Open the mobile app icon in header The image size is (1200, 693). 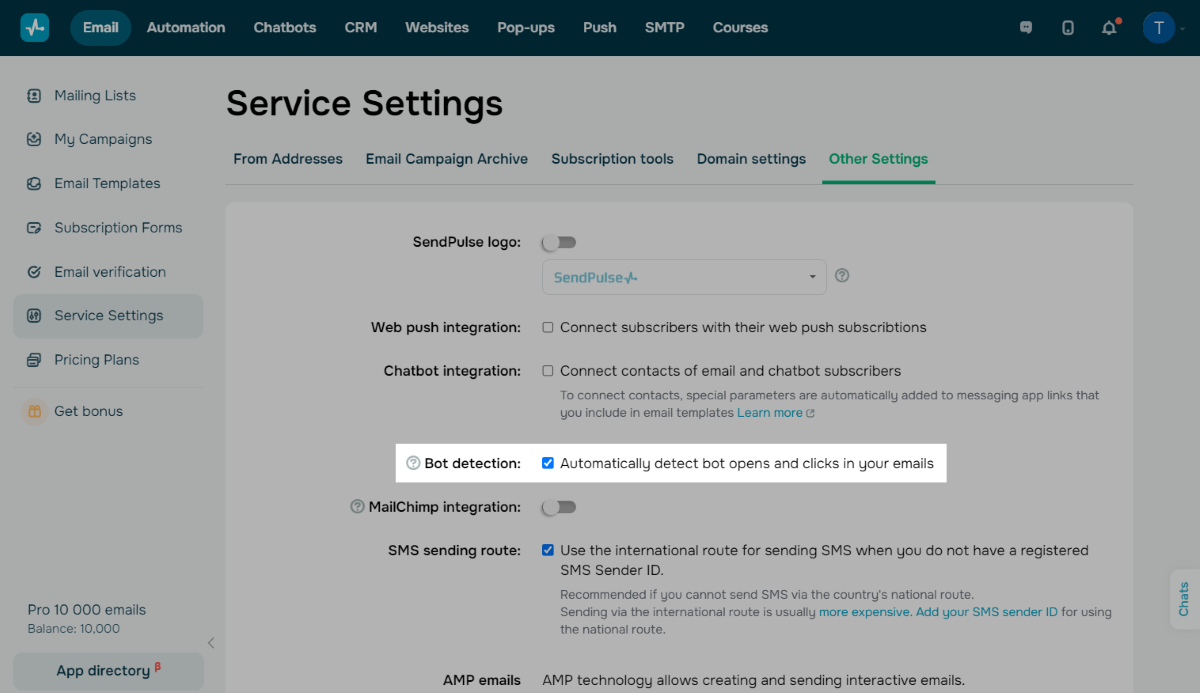[x=1067, y=28]
